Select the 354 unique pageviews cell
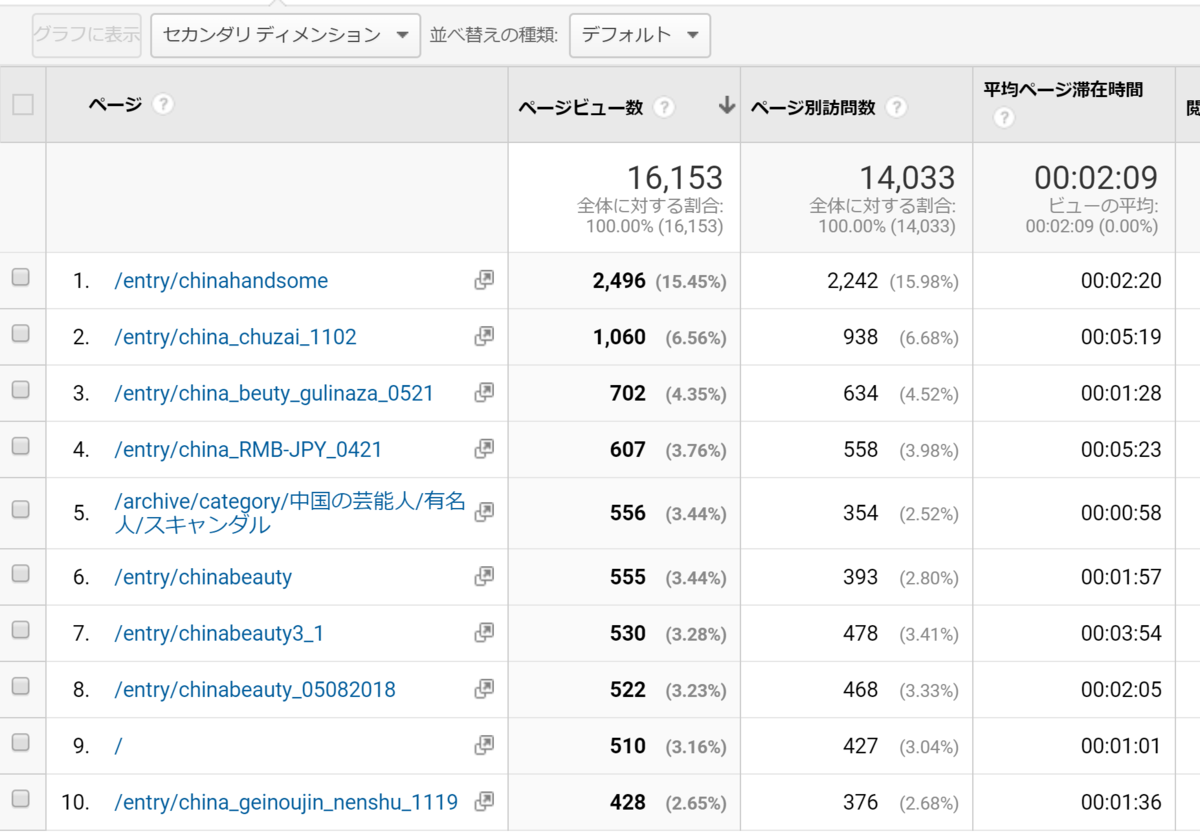 click(x=860, y=513)
